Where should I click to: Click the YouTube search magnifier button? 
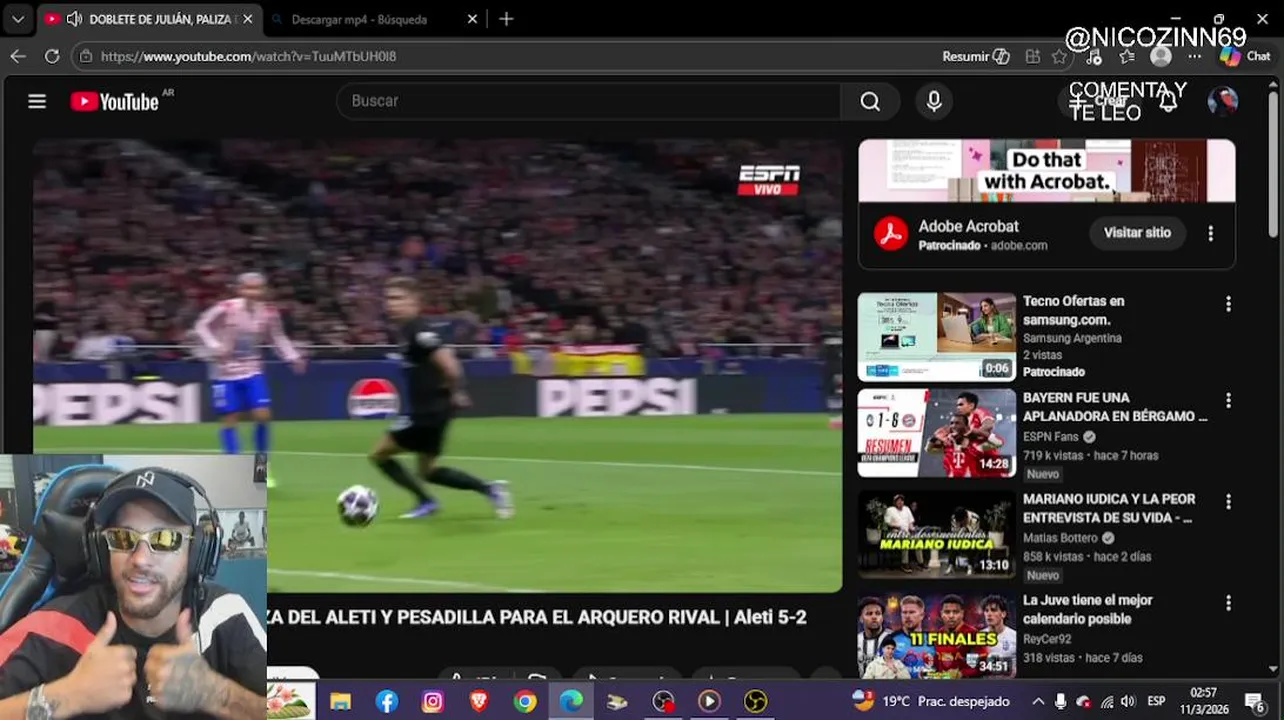870,101
